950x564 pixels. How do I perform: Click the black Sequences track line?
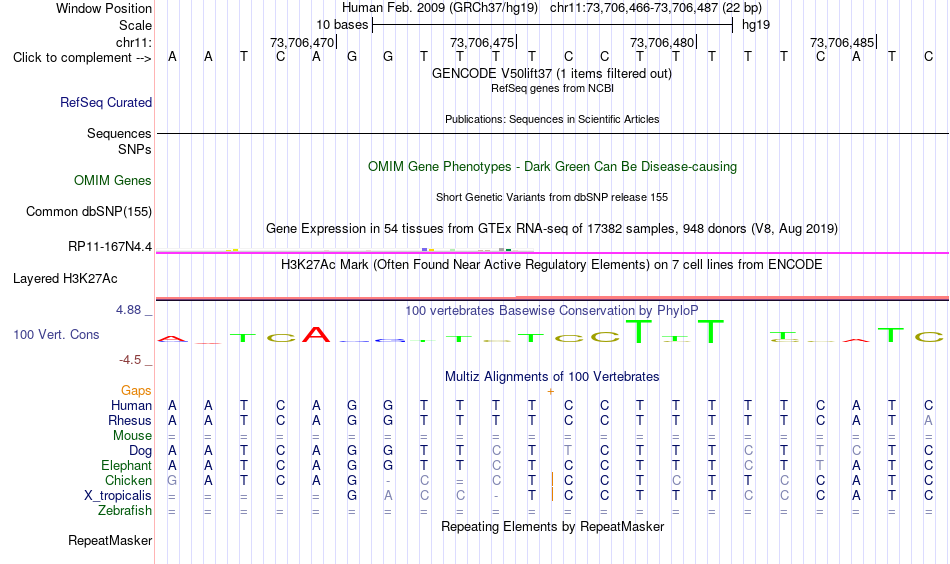(552, 133)
